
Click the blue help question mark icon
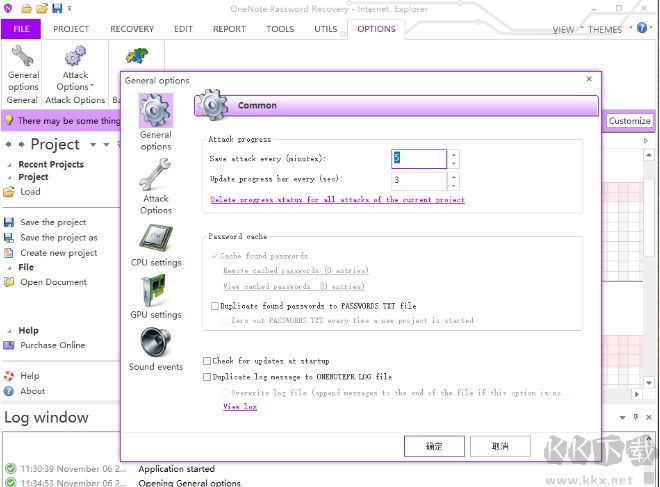click(x=641, y=28)
